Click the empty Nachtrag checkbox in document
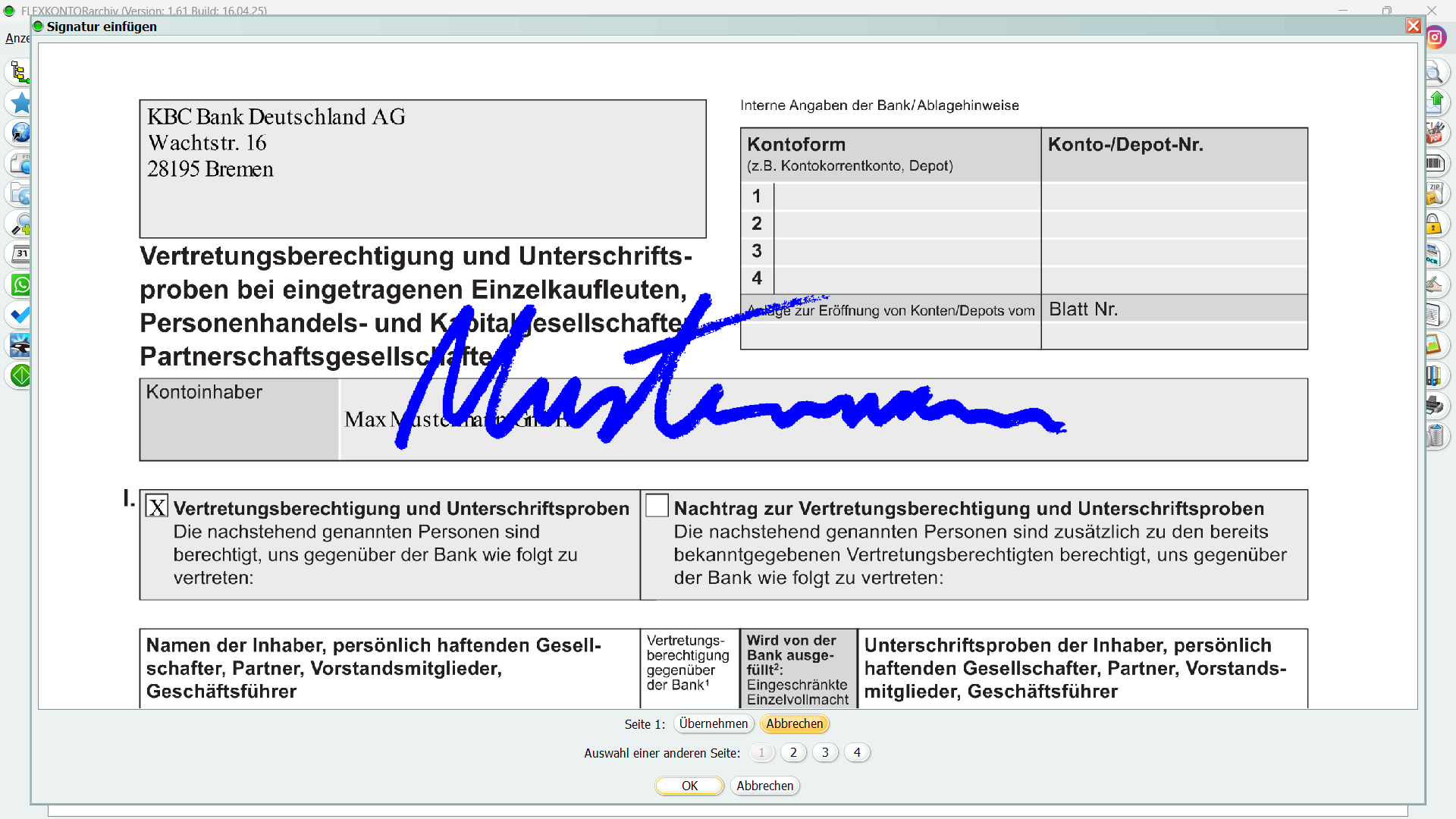 point(657,506)
